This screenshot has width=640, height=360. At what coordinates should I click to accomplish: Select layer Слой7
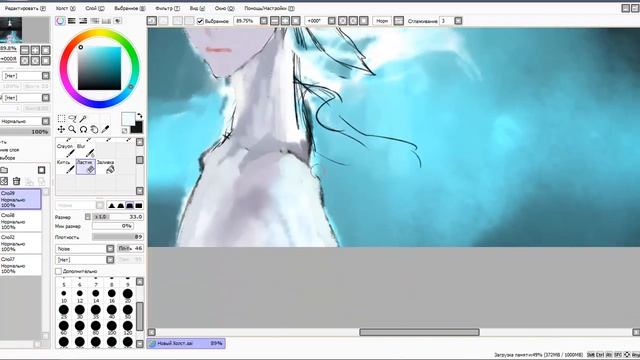[20, 265]
